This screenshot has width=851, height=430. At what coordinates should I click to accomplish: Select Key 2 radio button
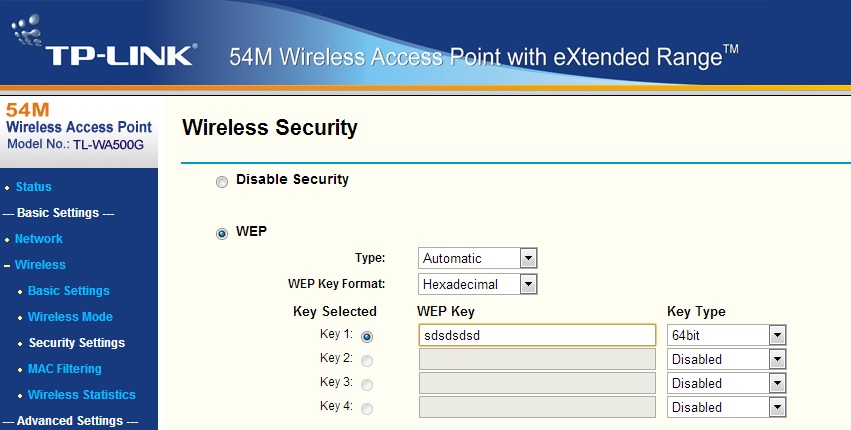(367, 360)
